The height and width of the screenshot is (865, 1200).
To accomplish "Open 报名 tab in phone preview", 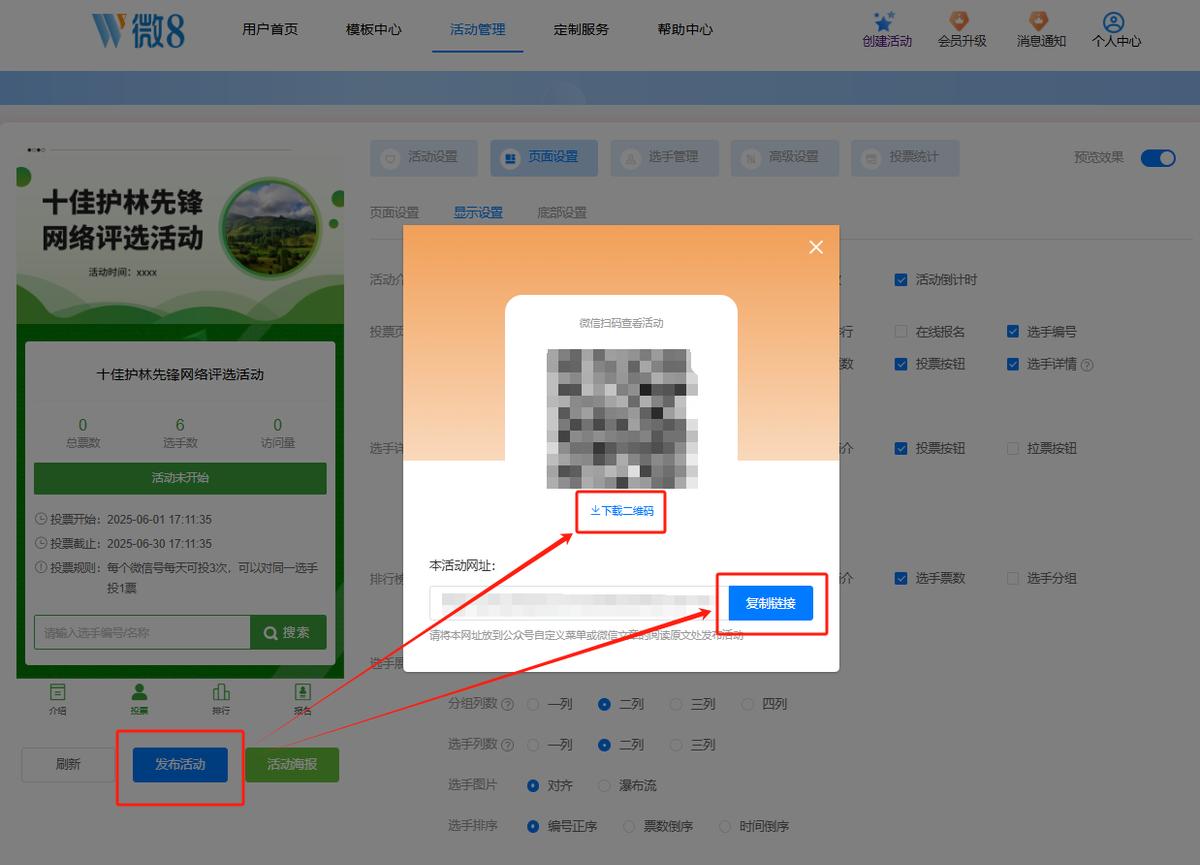I will [303, 698].
